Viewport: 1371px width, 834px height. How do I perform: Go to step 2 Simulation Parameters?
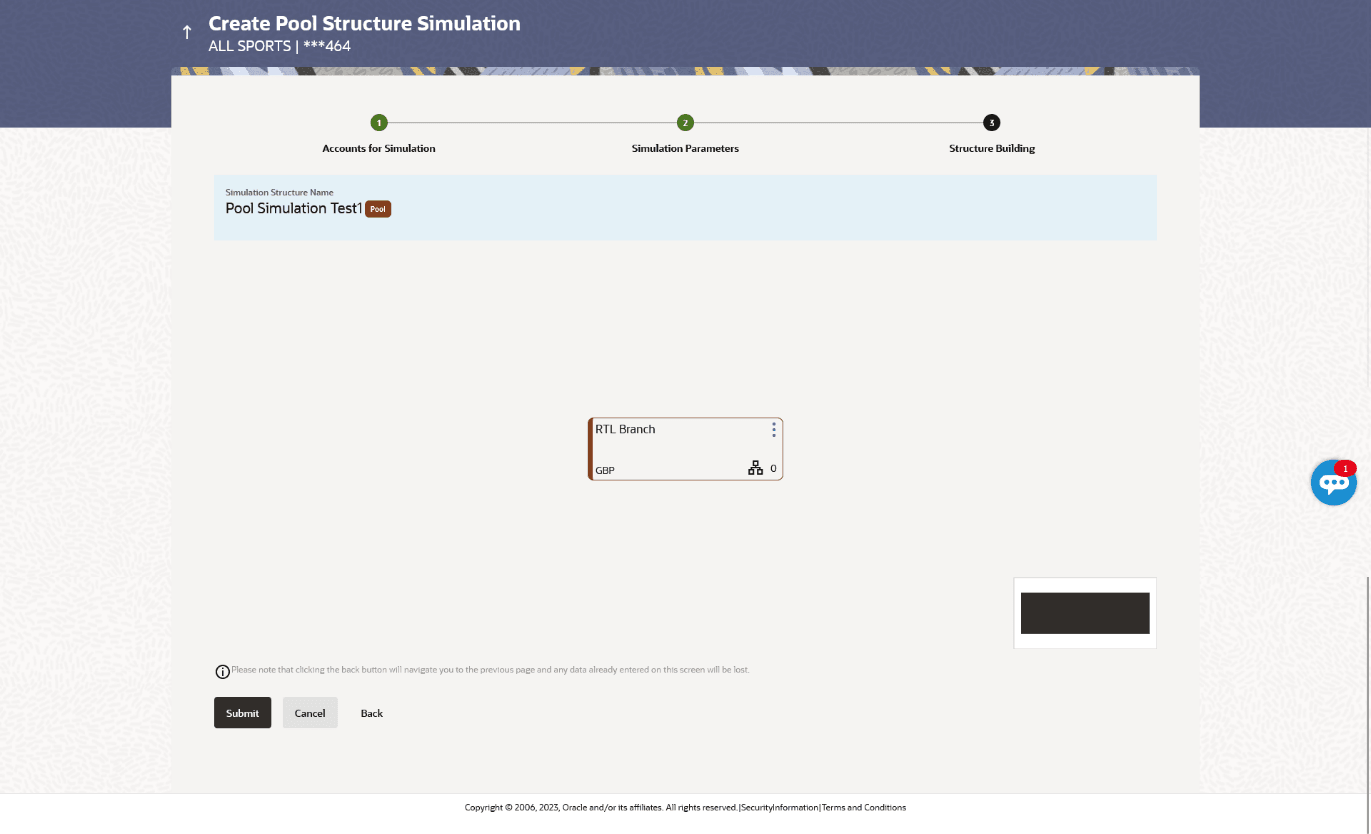coord(685,123)
